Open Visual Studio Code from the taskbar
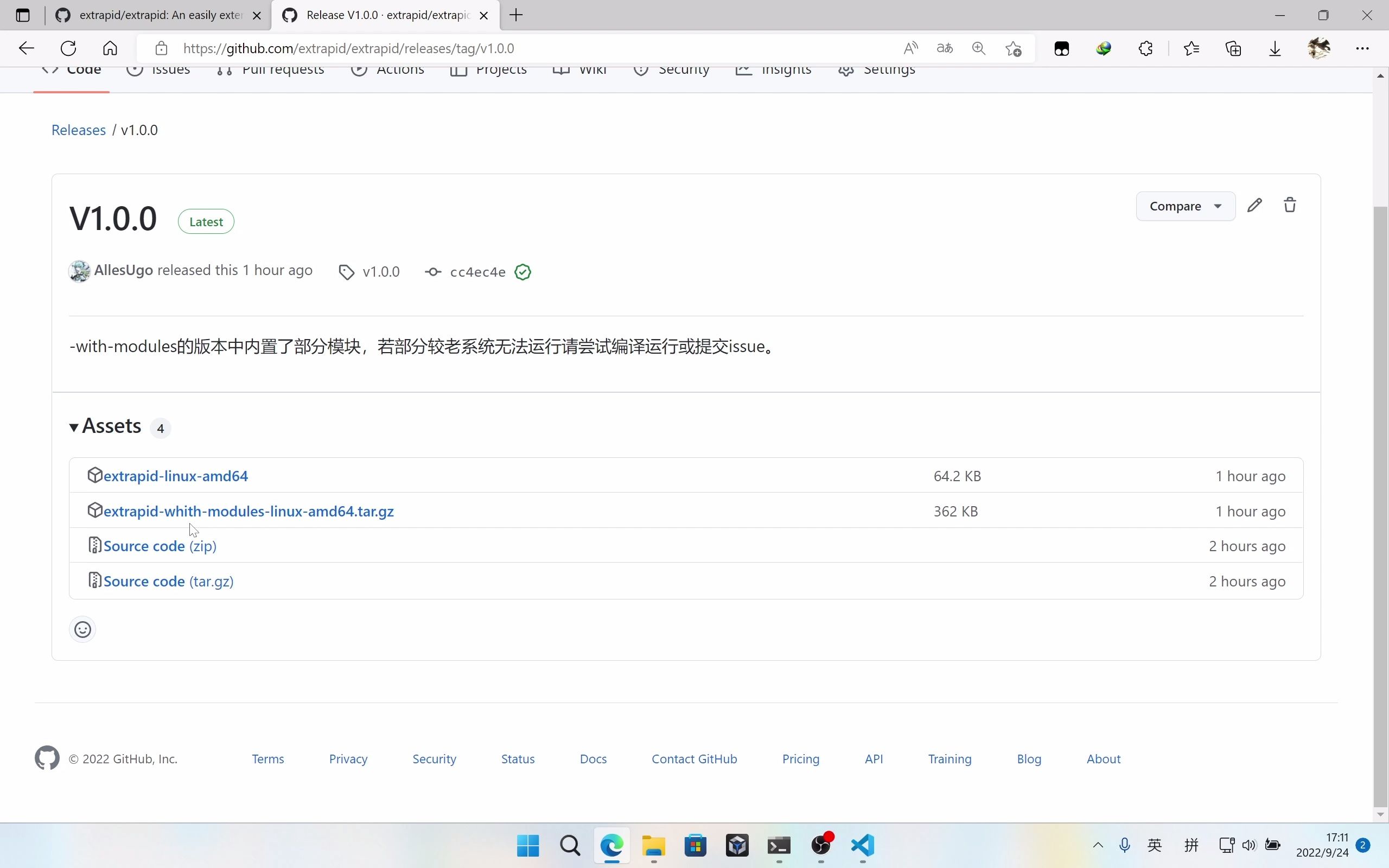Viewport: 1389px width, 868px height. coord(863,846)
